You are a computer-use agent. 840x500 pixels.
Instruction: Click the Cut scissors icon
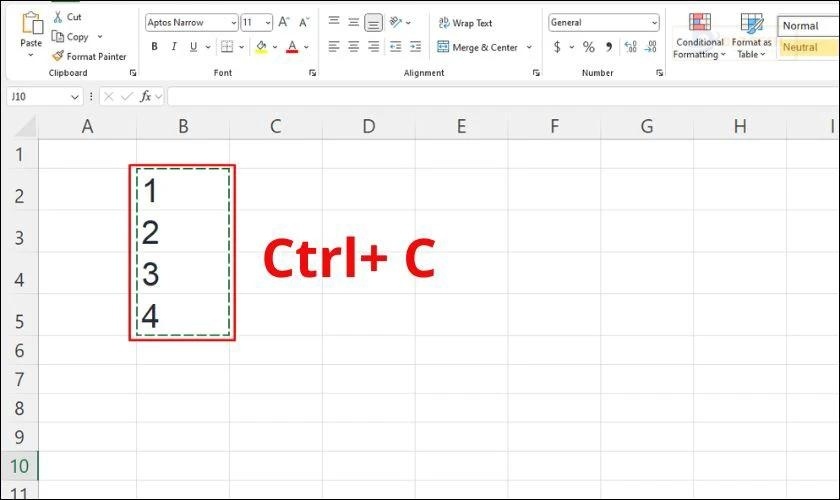pyautogui.click(x=58, y=17)
